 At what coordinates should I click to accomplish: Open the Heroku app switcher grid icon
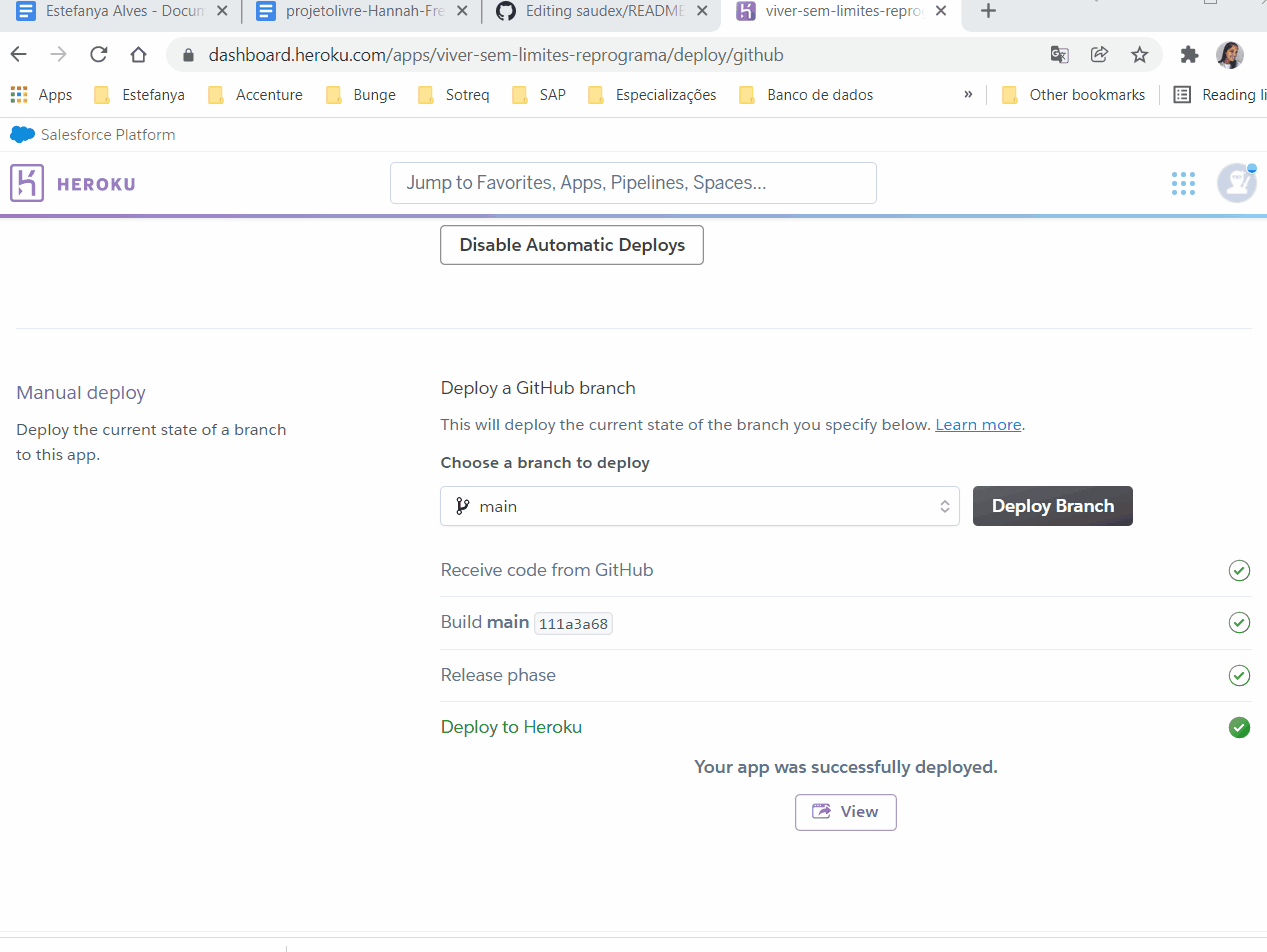[x=1183, y=183]
